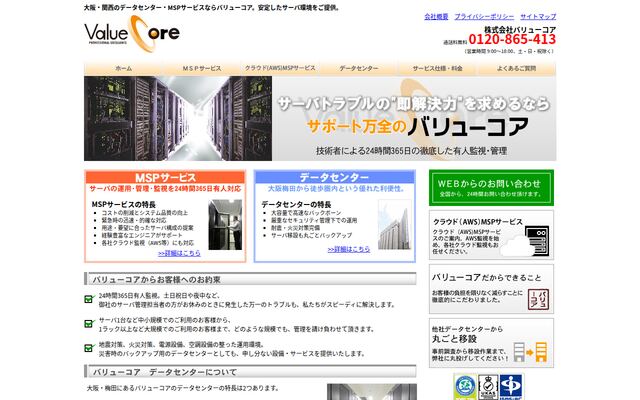The height and width of the screenshot is (400, 640).
Task: Click the 大容量で高速なバックボーン bullet
Action: [306, 213]
